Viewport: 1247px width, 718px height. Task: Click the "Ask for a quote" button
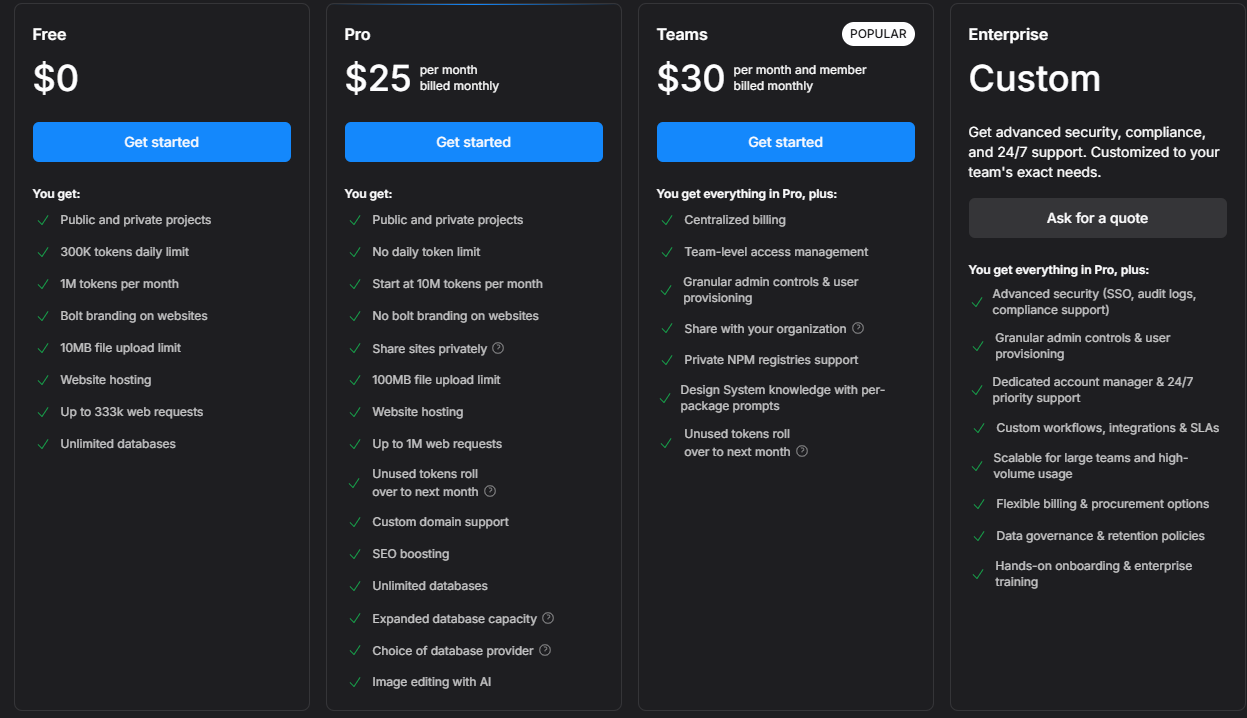click(1097, 217)
